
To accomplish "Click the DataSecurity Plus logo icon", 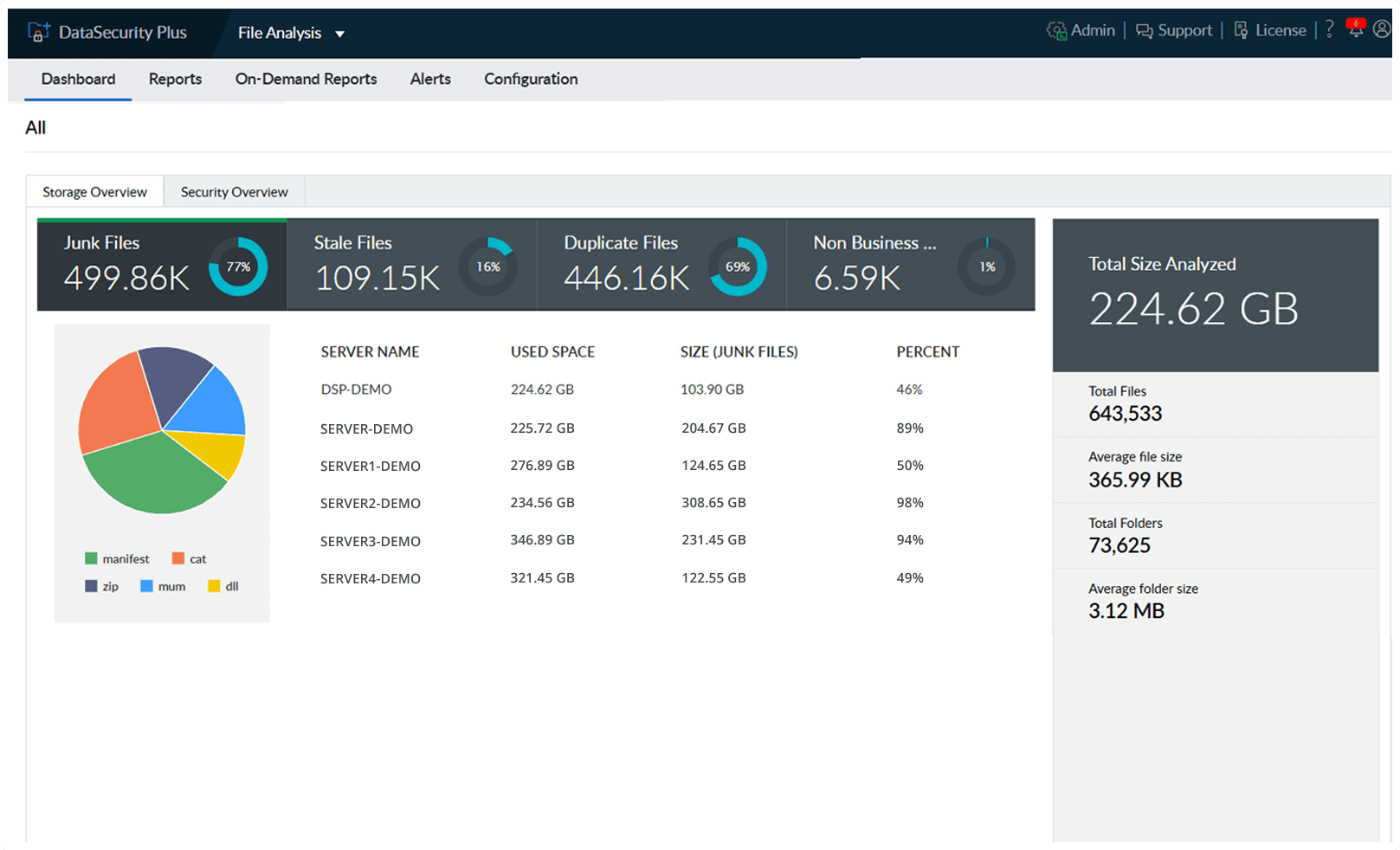I will pos(38,33).
